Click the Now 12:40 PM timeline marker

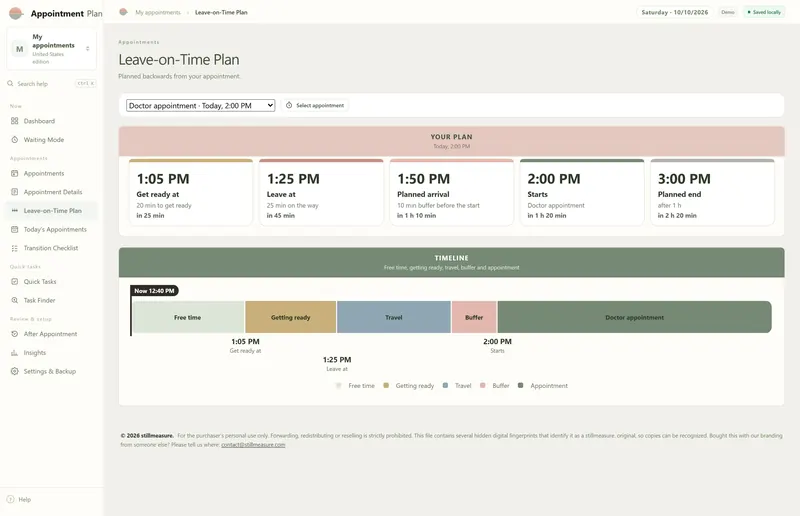click(154, 290)
